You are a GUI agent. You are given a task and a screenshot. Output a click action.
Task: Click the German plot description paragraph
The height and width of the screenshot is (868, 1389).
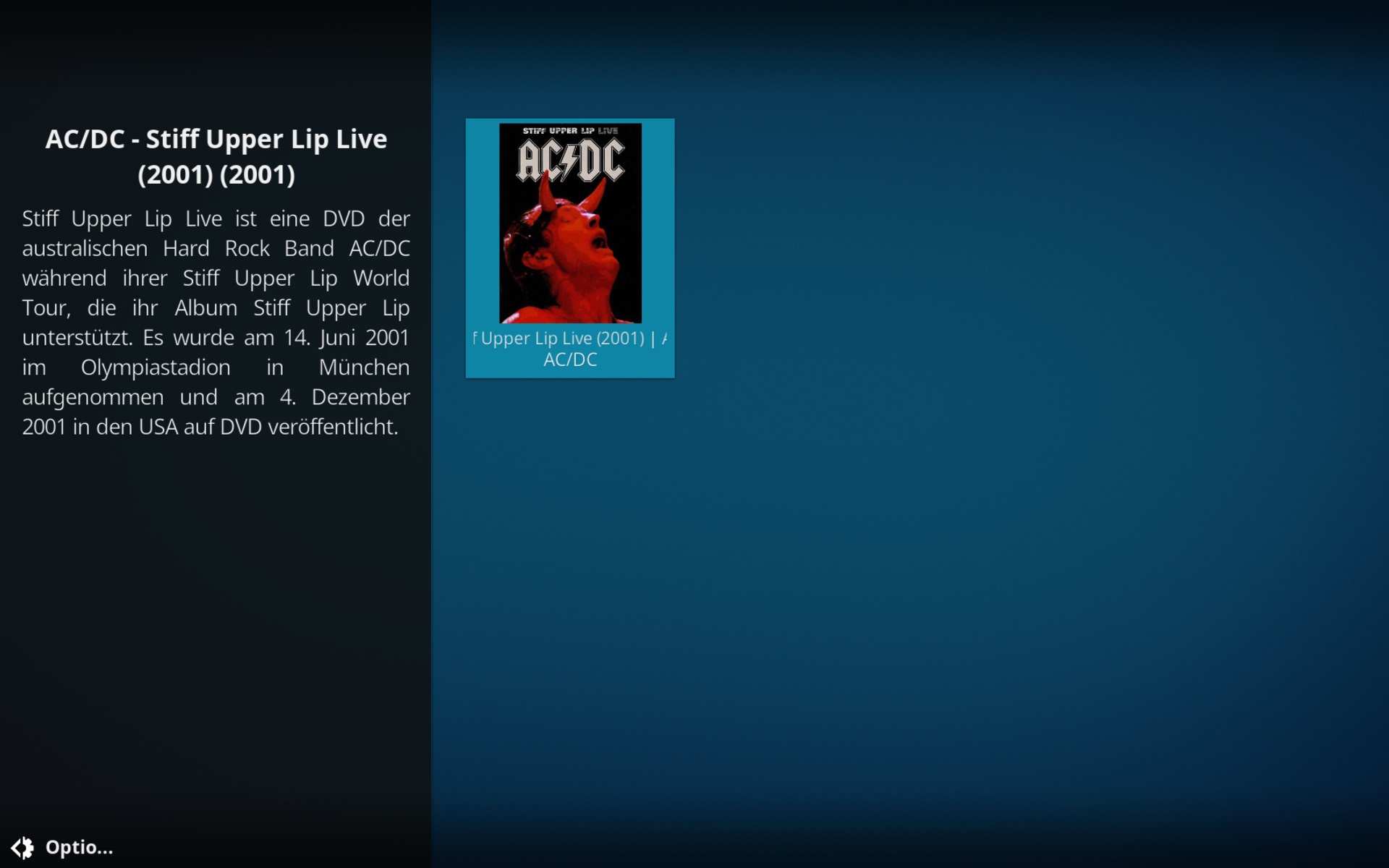pyautogui.click(x=216, y=323)
